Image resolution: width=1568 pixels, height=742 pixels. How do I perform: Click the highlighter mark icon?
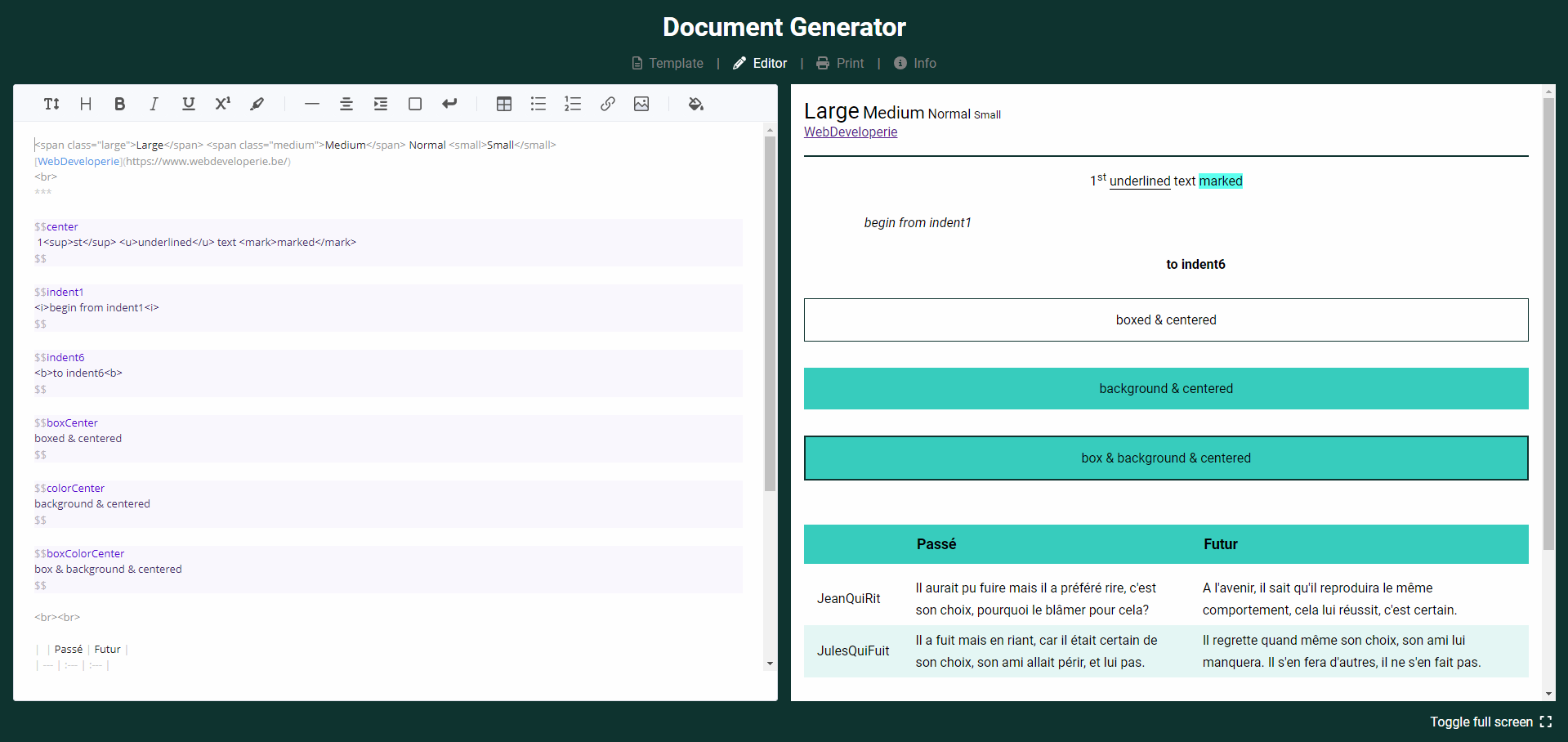(x=257, y=104)
